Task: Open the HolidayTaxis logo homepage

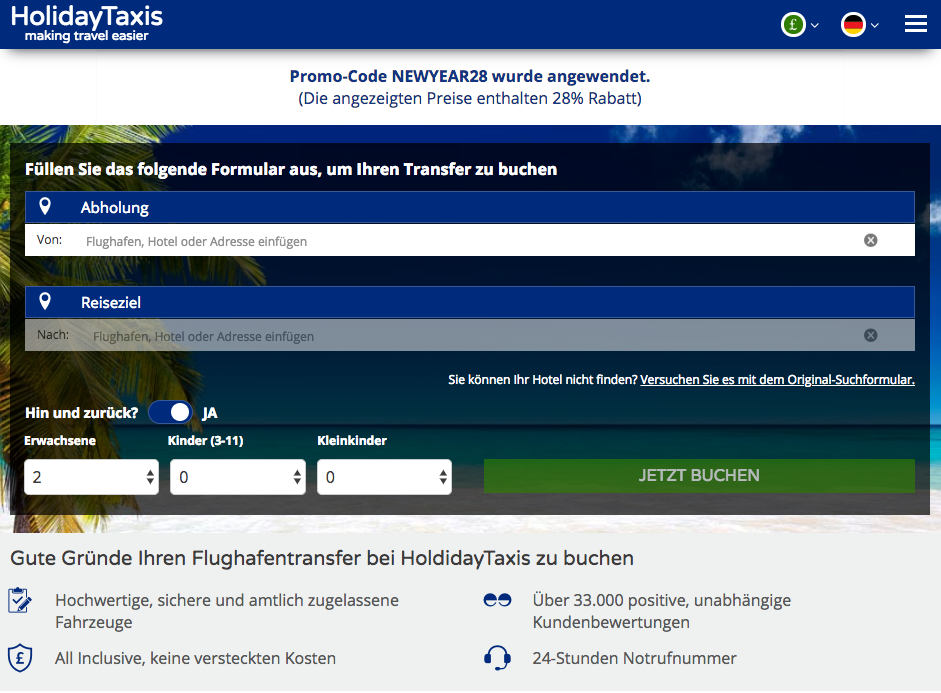Action: pos(86,23)
